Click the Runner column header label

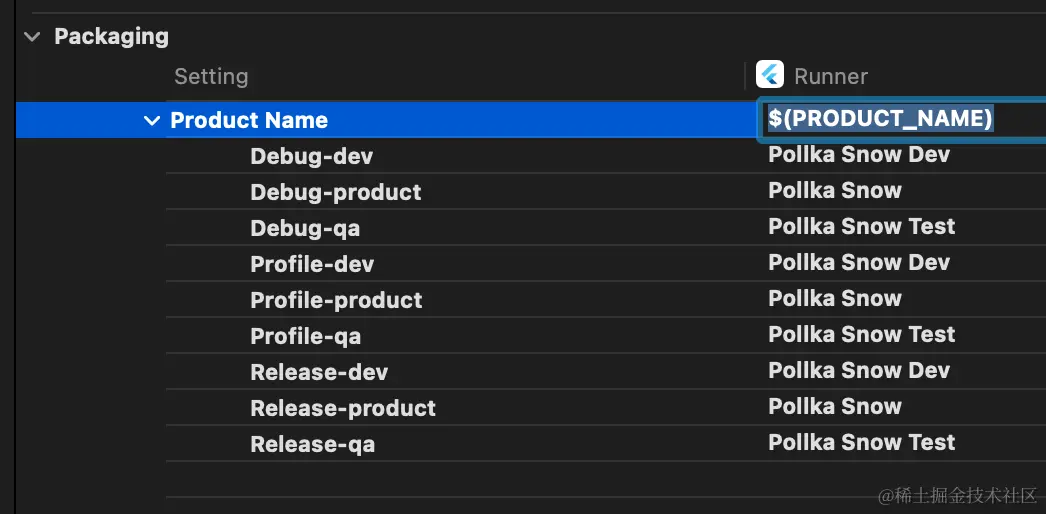pyautogui.click(x=830, y=76)
